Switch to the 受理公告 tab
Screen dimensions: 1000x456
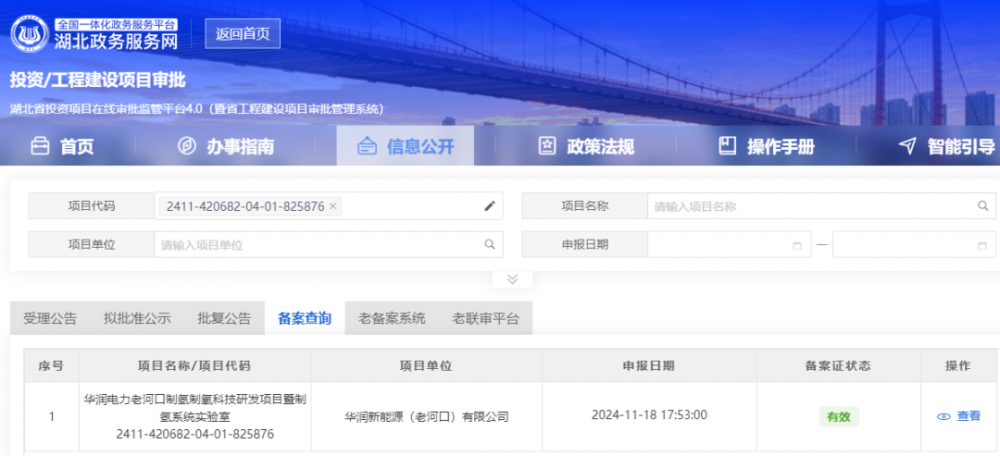tap(50, 318)
